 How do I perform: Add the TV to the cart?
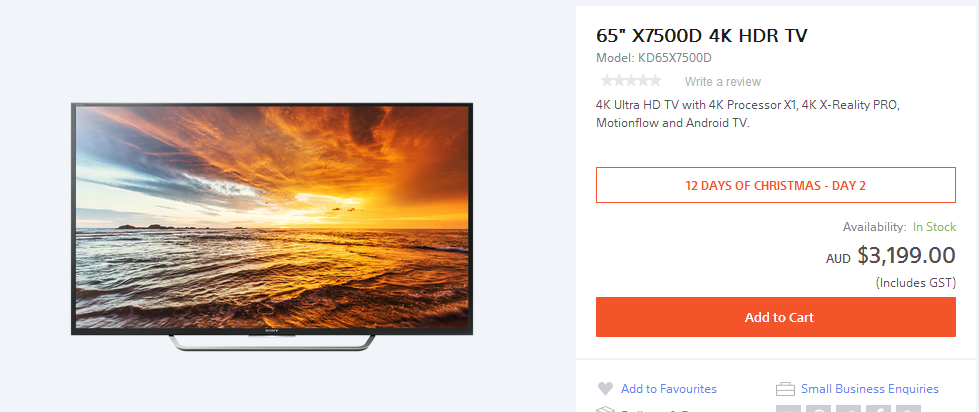(775, 317)
